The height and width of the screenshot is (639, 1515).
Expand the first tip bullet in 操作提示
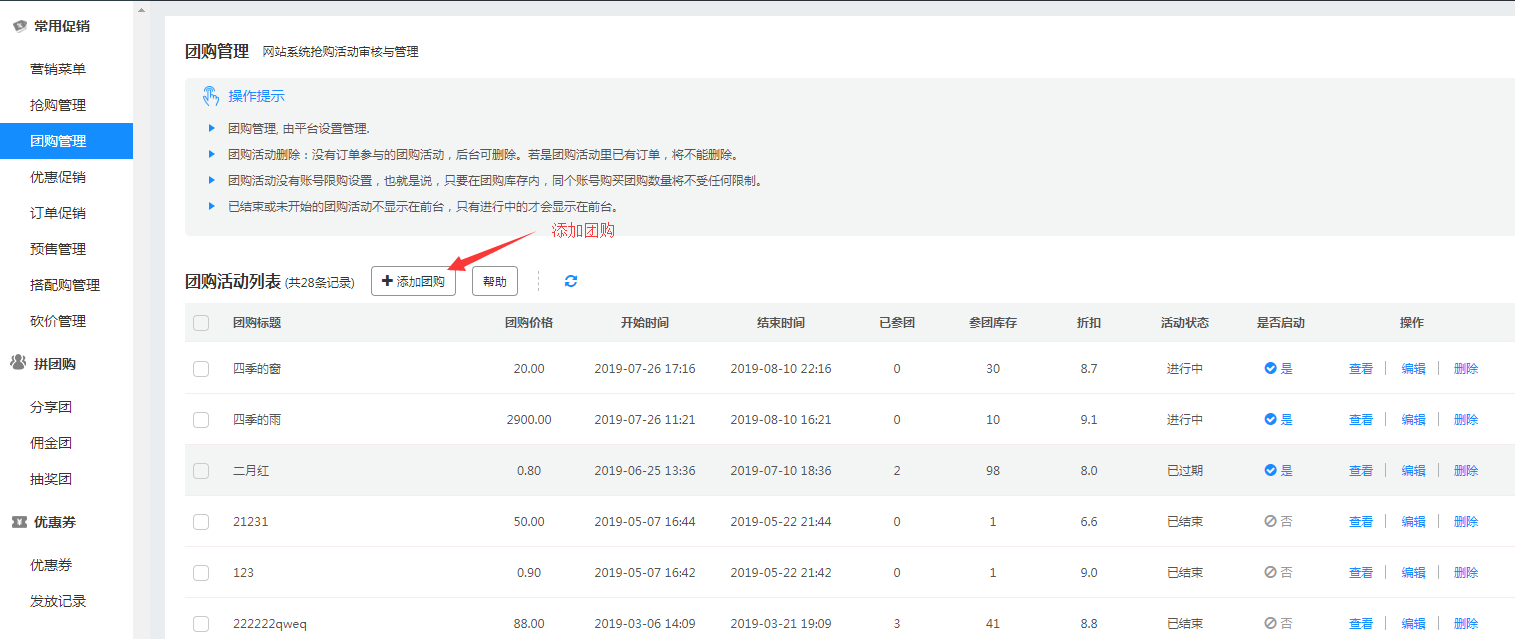[x=211, y=128]
